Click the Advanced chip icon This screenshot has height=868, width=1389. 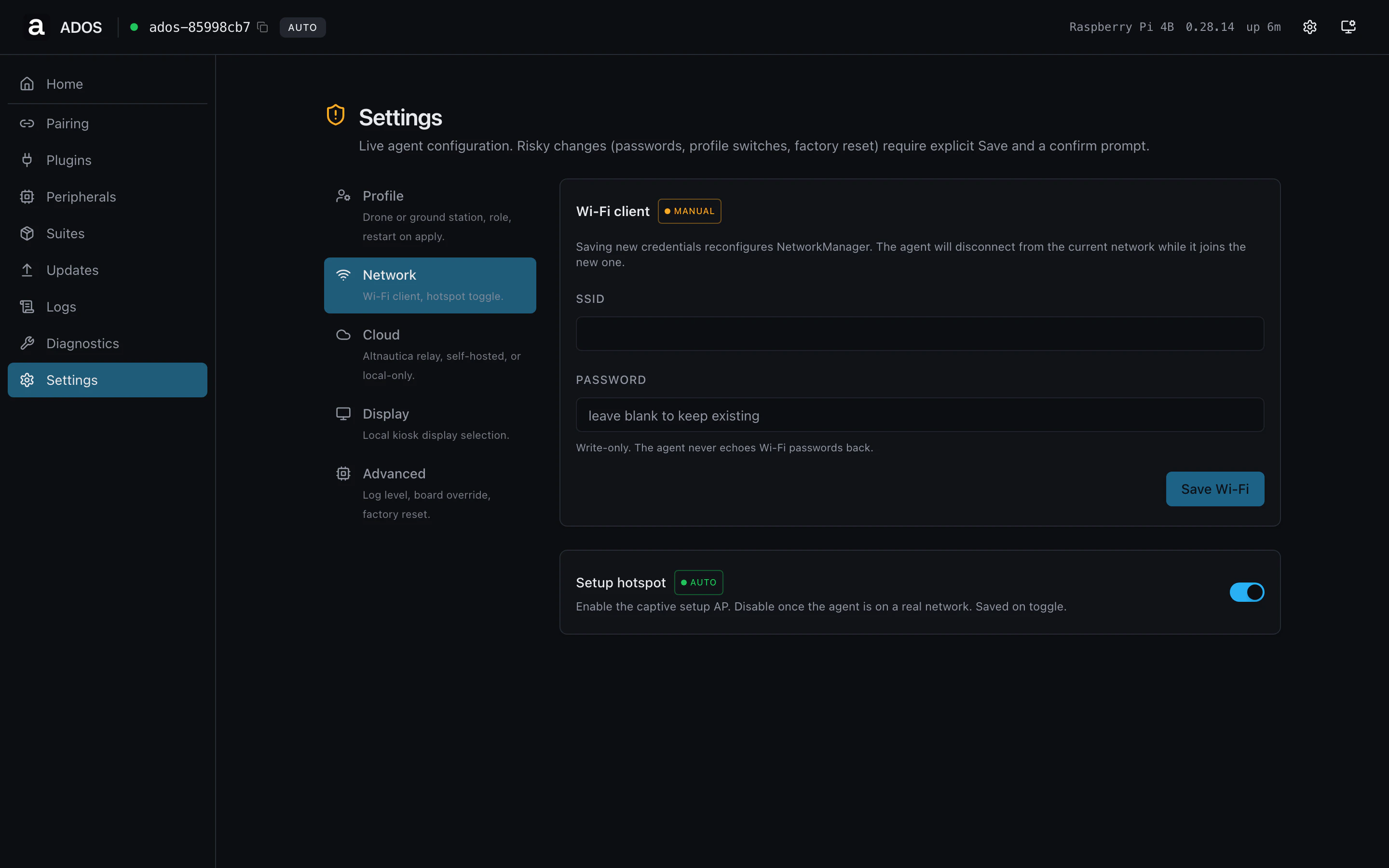[x=343, y=474]
